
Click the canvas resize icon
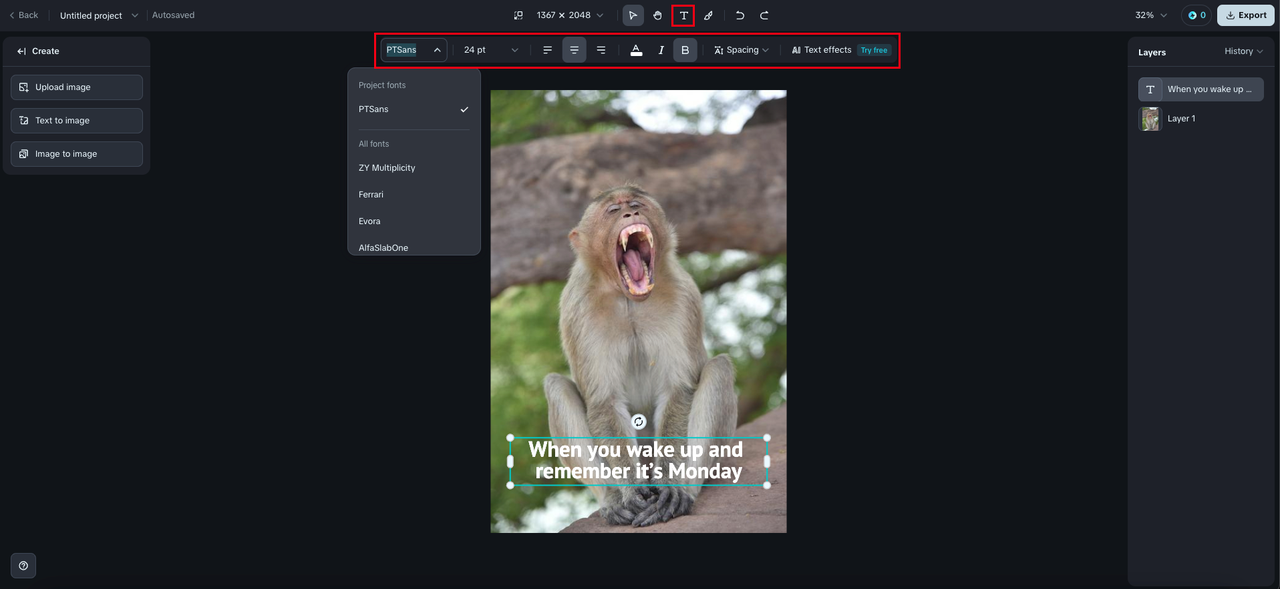[x=518, y=15]
